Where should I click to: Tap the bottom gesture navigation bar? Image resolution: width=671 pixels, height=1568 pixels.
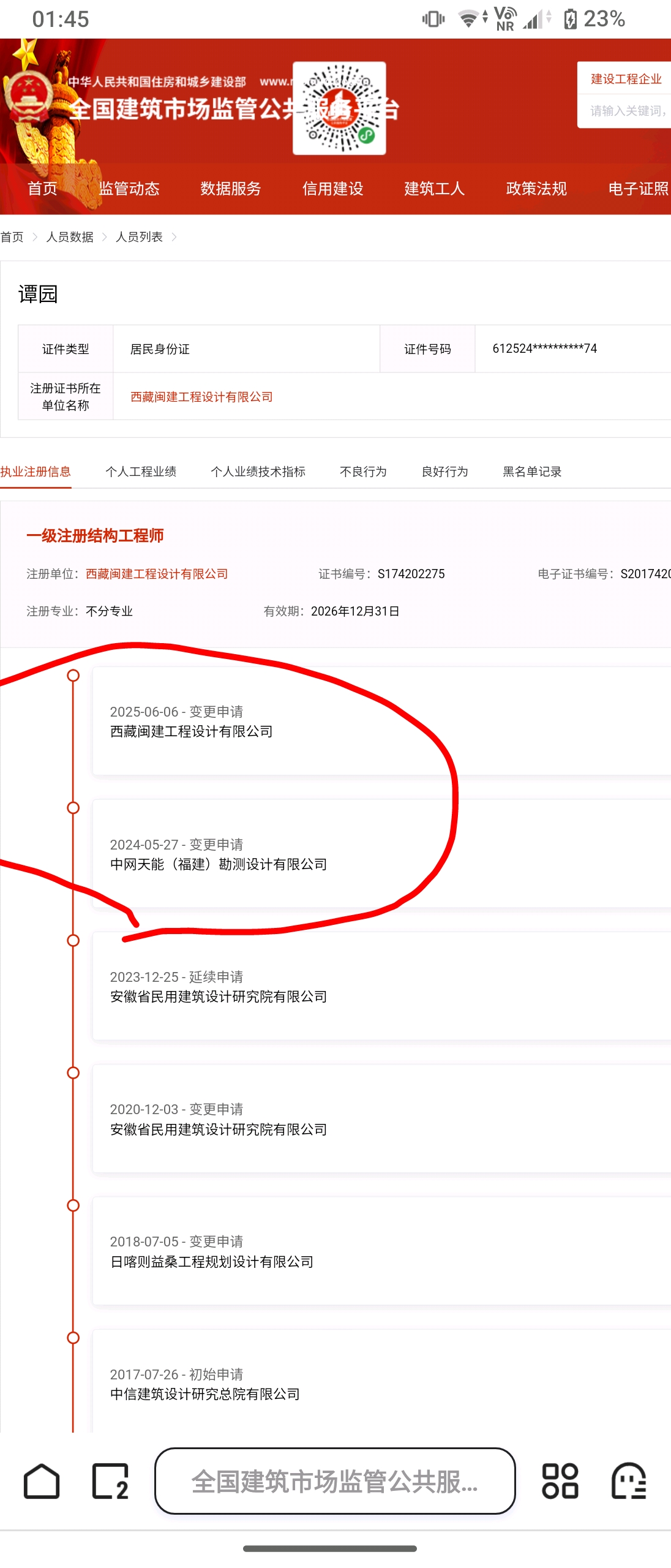pos(330,1548)
